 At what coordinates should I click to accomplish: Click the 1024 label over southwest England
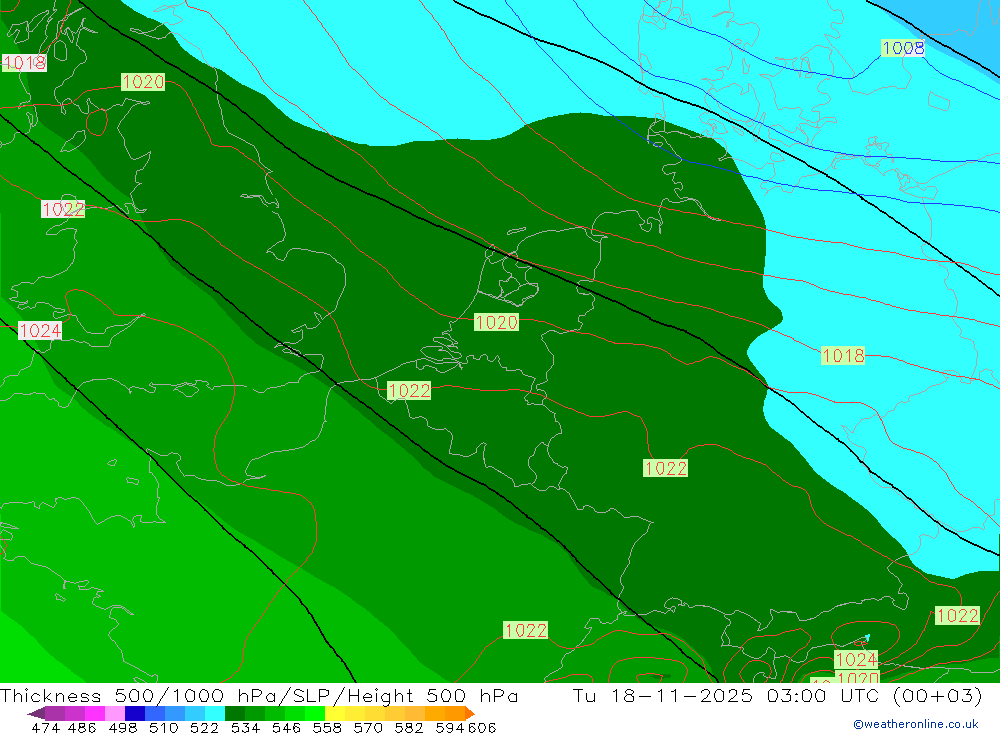(40, 330)
